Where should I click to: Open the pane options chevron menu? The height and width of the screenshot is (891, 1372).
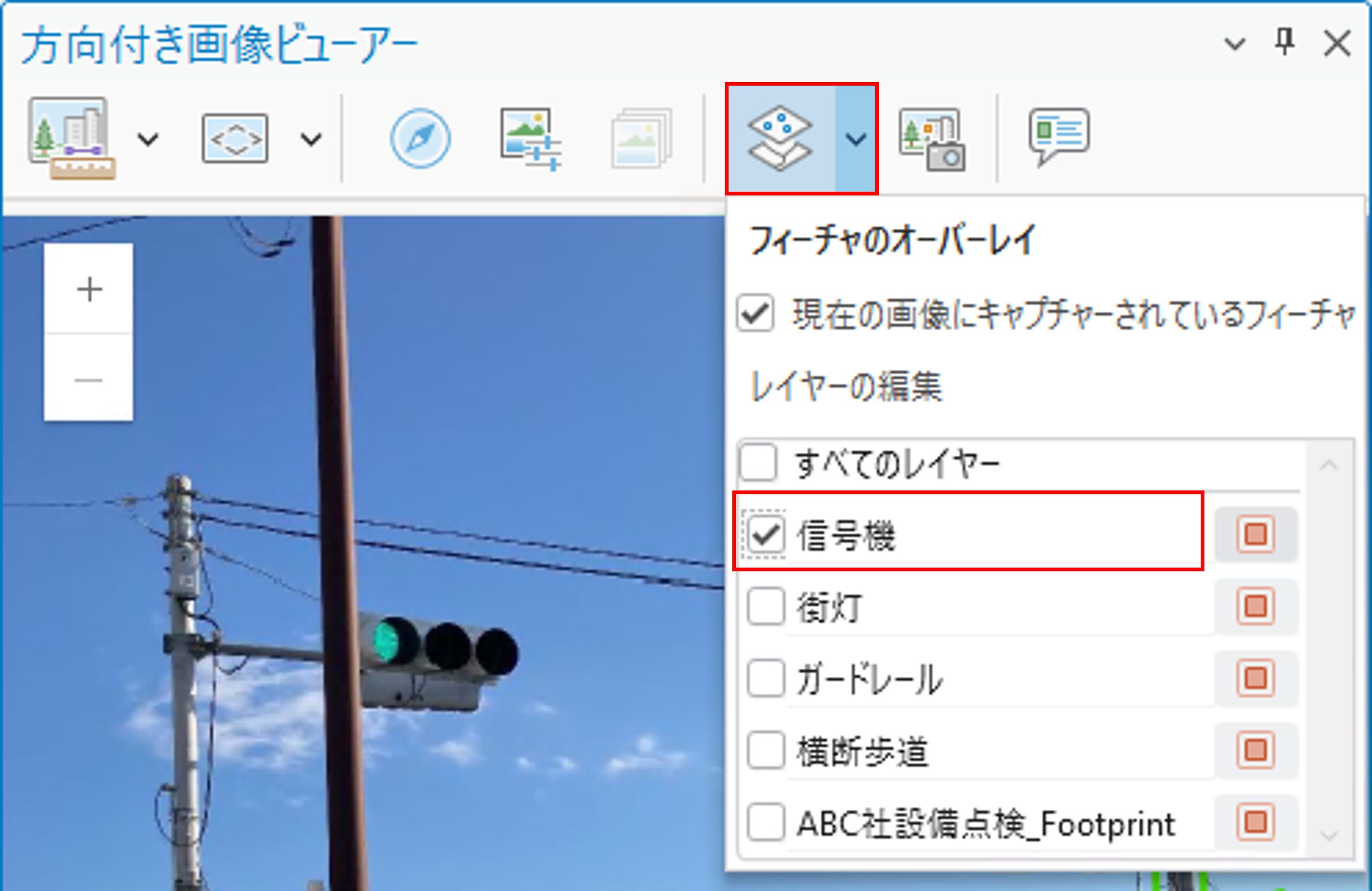pyautogui.click(x=1235, y=44)
